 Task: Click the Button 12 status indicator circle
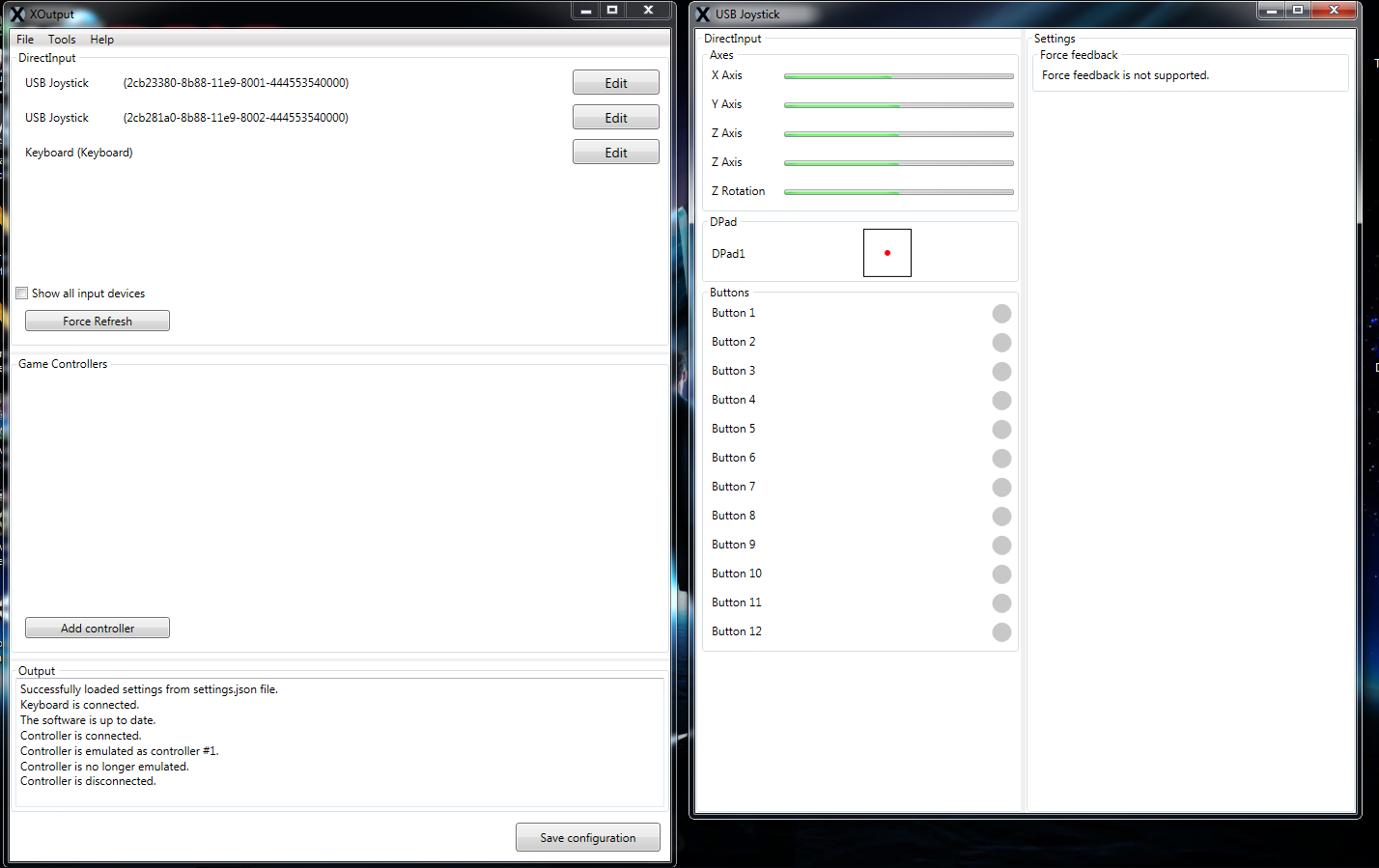1001,631
